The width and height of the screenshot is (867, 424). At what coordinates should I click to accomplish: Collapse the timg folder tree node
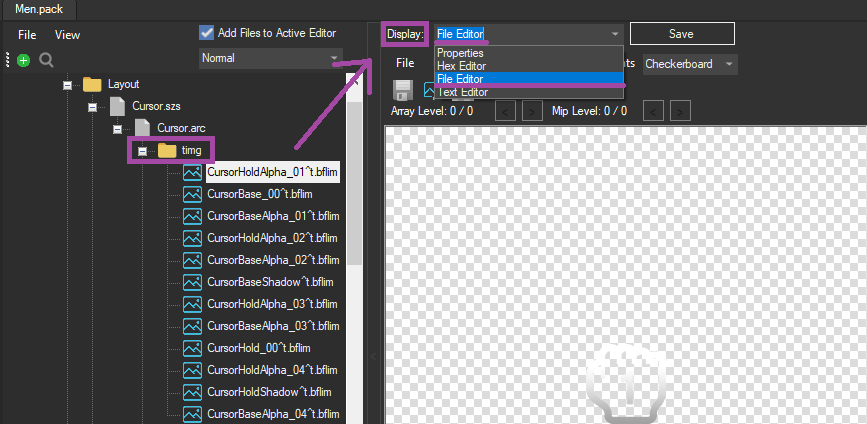[x=143, y=151]
